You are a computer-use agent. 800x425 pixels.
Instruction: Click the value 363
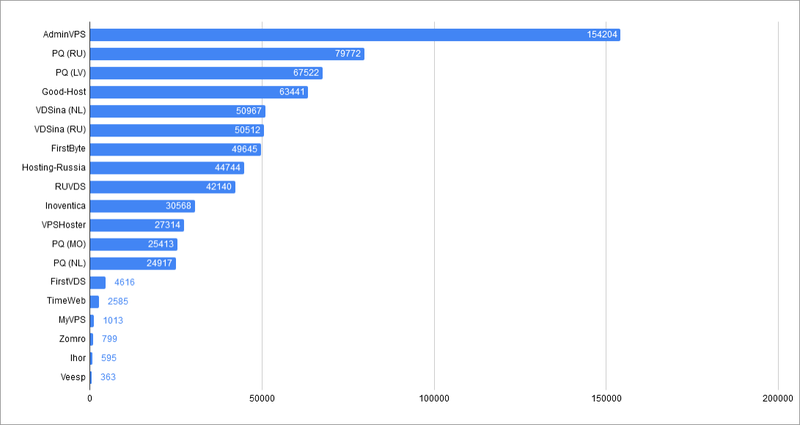click(x=108, y=378)
